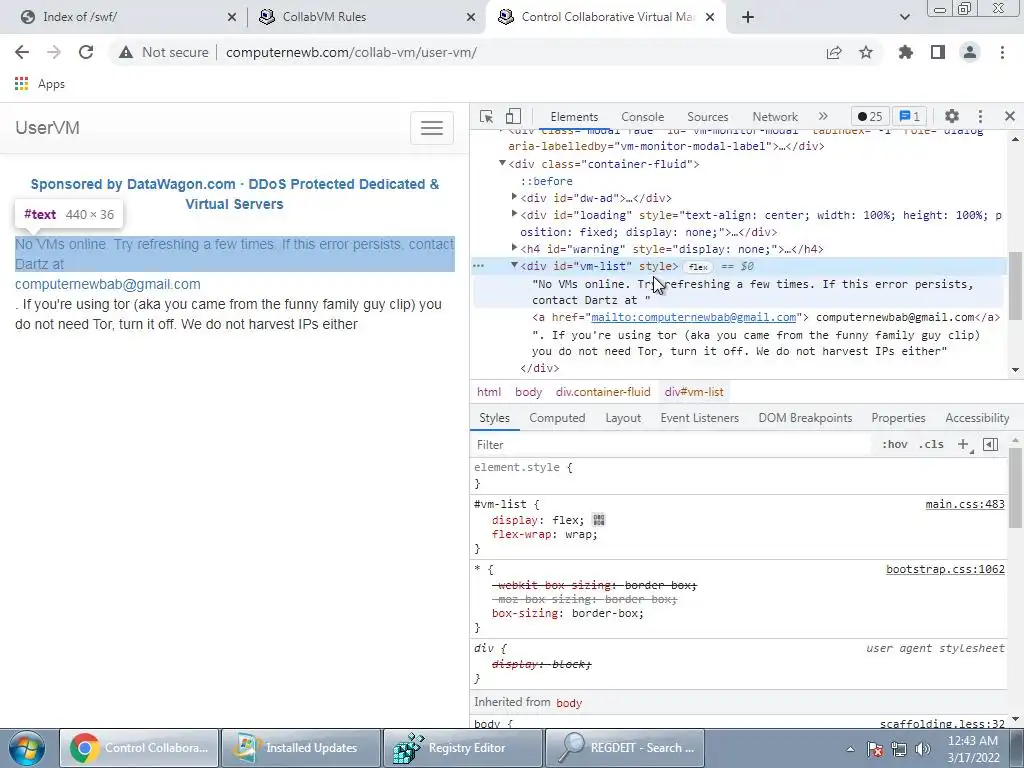Select the body breadcrumb item

(x=528, y=392)
